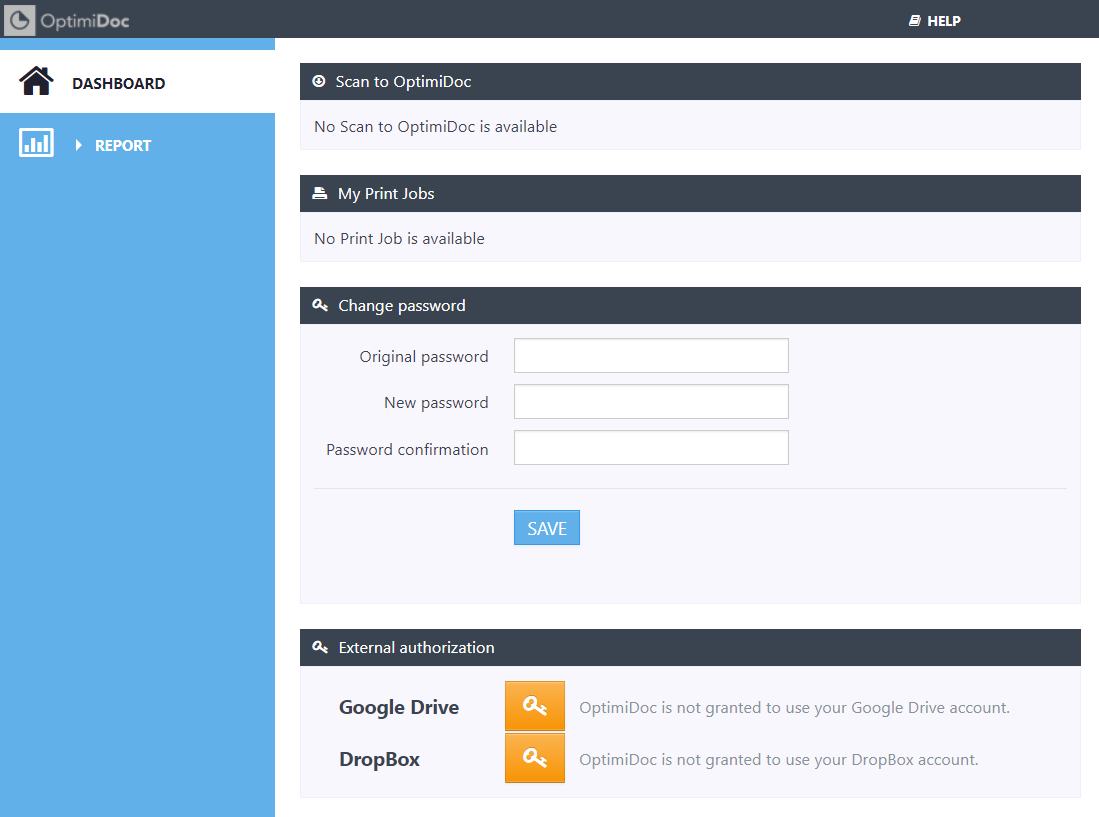Click the Report bar chart icon
Image resolution: width=1099 pixels, height=817 pixels.
[x=36, y=144]
